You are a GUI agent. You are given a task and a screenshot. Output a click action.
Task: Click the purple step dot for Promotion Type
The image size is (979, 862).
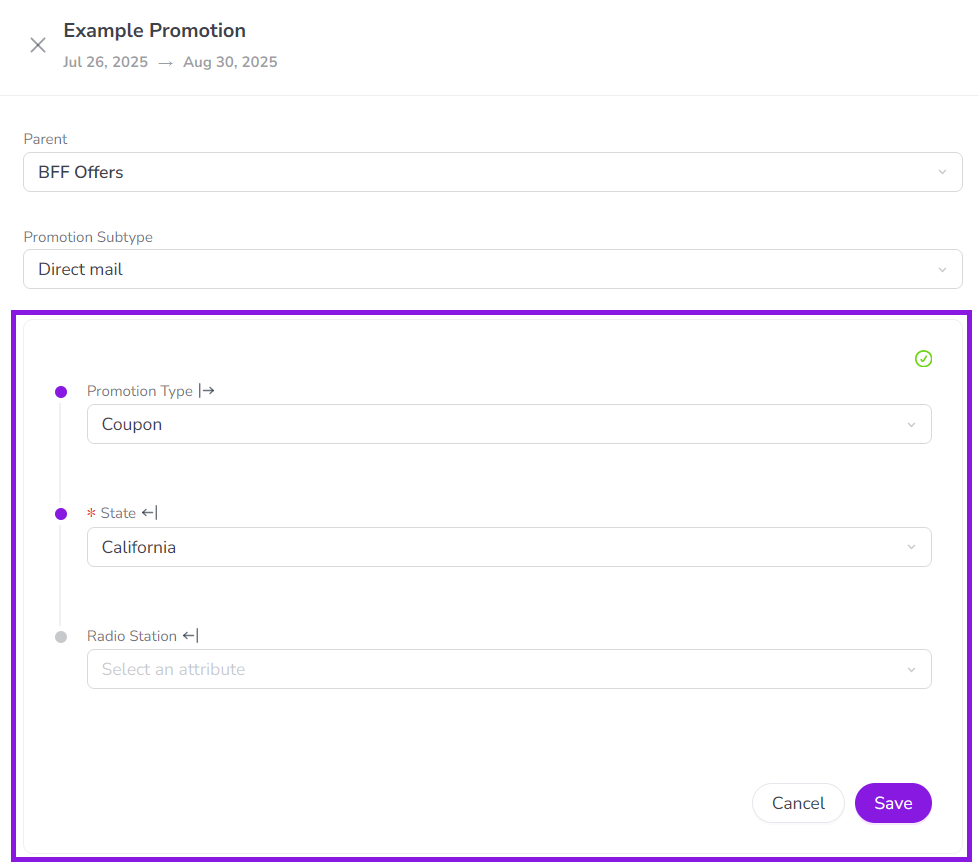coord(61,391)
